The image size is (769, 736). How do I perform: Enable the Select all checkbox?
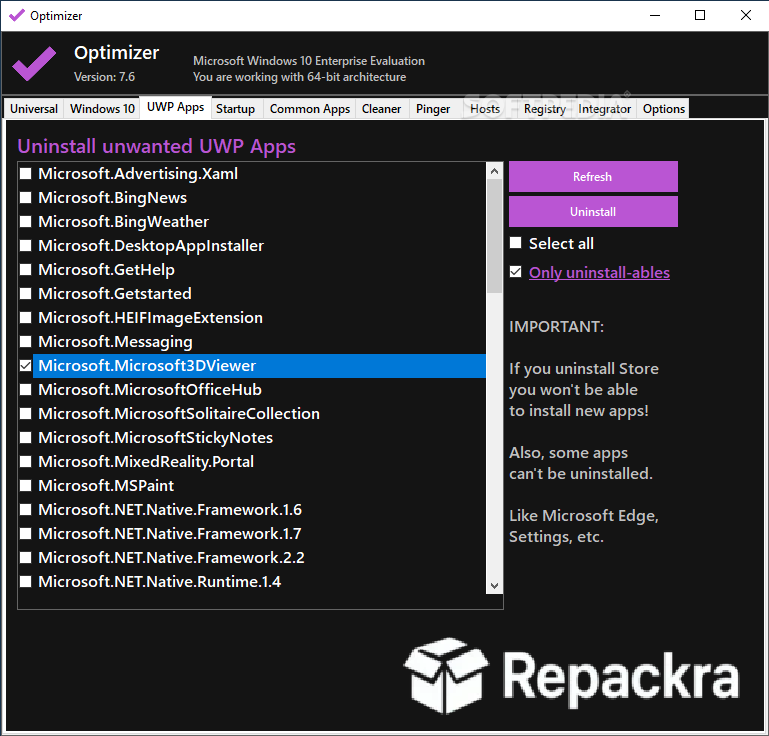(515, 243)
